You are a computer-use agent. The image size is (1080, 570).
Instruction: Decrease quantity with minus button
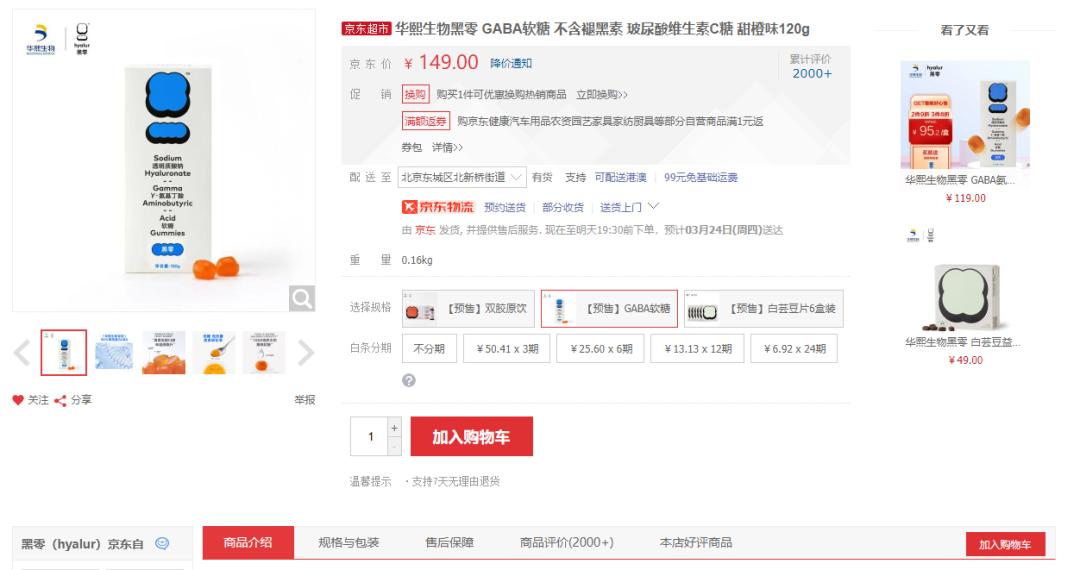[394, 447]
